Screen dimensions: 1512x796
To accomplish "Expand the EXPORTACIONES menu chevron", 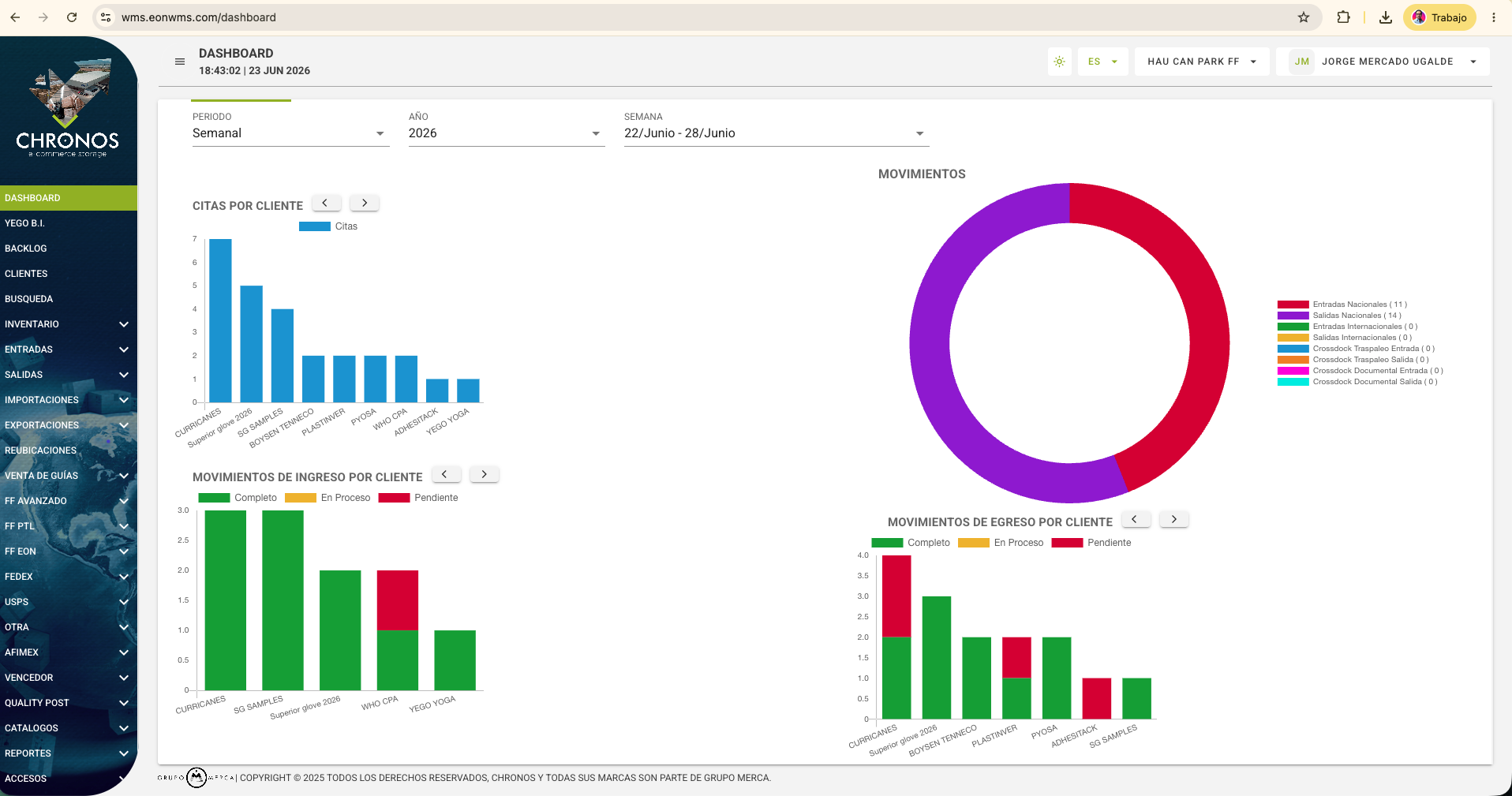I will click(124, 425).
